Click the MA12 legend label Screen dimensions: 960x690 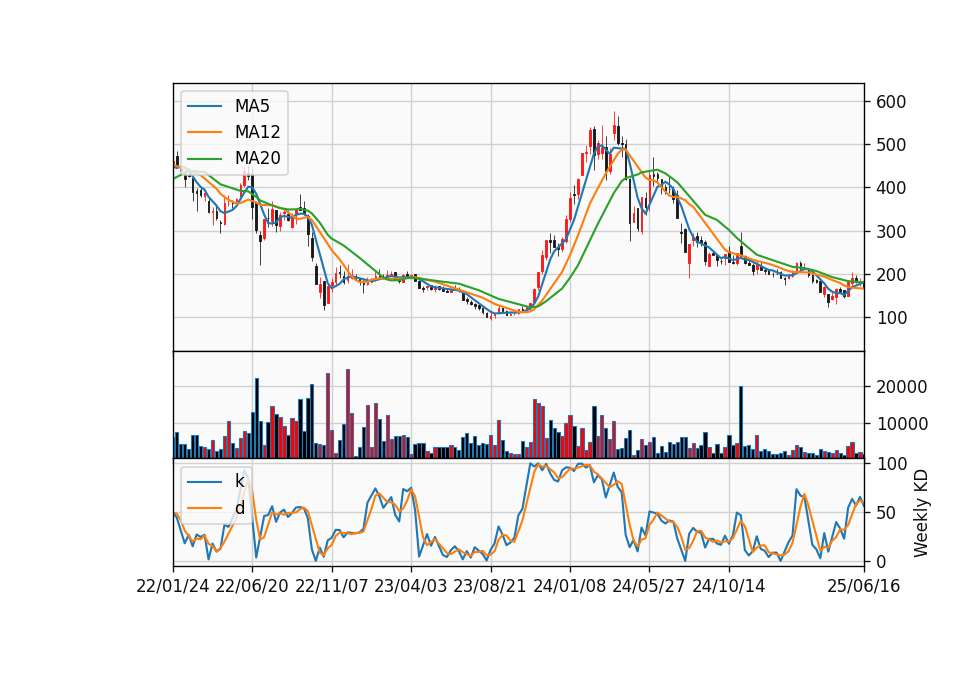coord(257,132)
